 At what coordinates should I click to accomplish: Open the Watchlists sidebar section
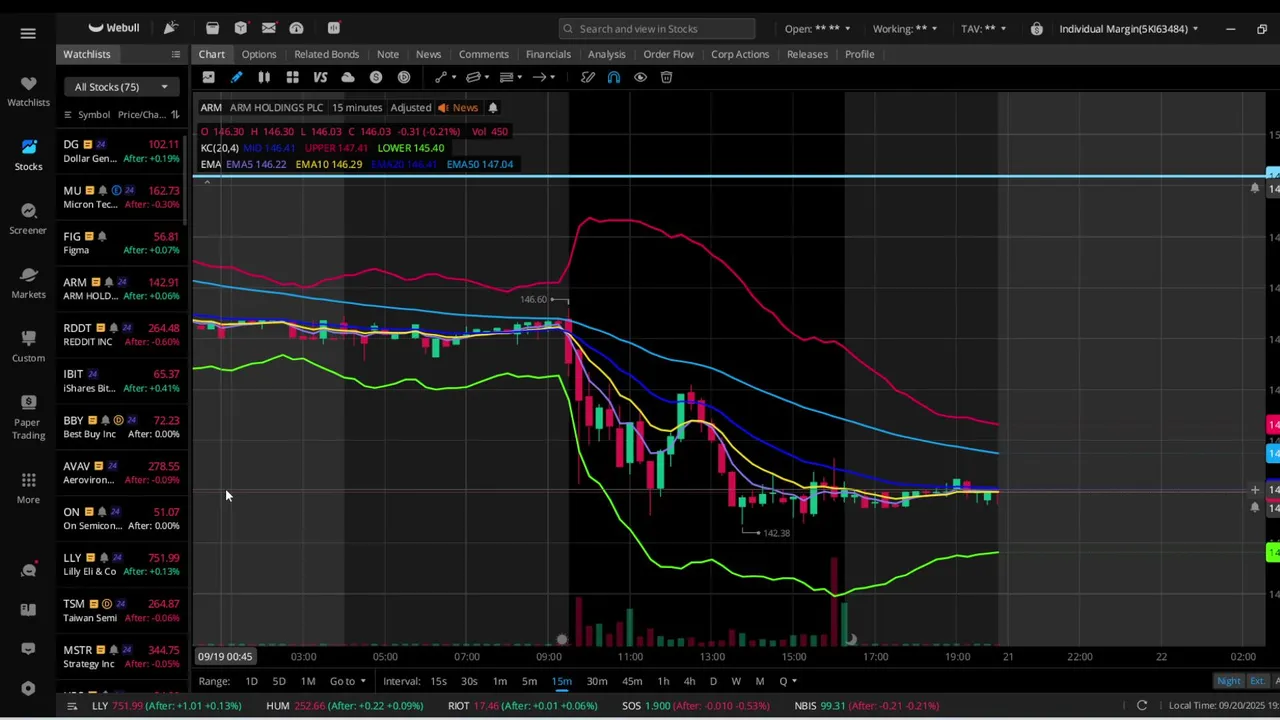pos(28,91)
